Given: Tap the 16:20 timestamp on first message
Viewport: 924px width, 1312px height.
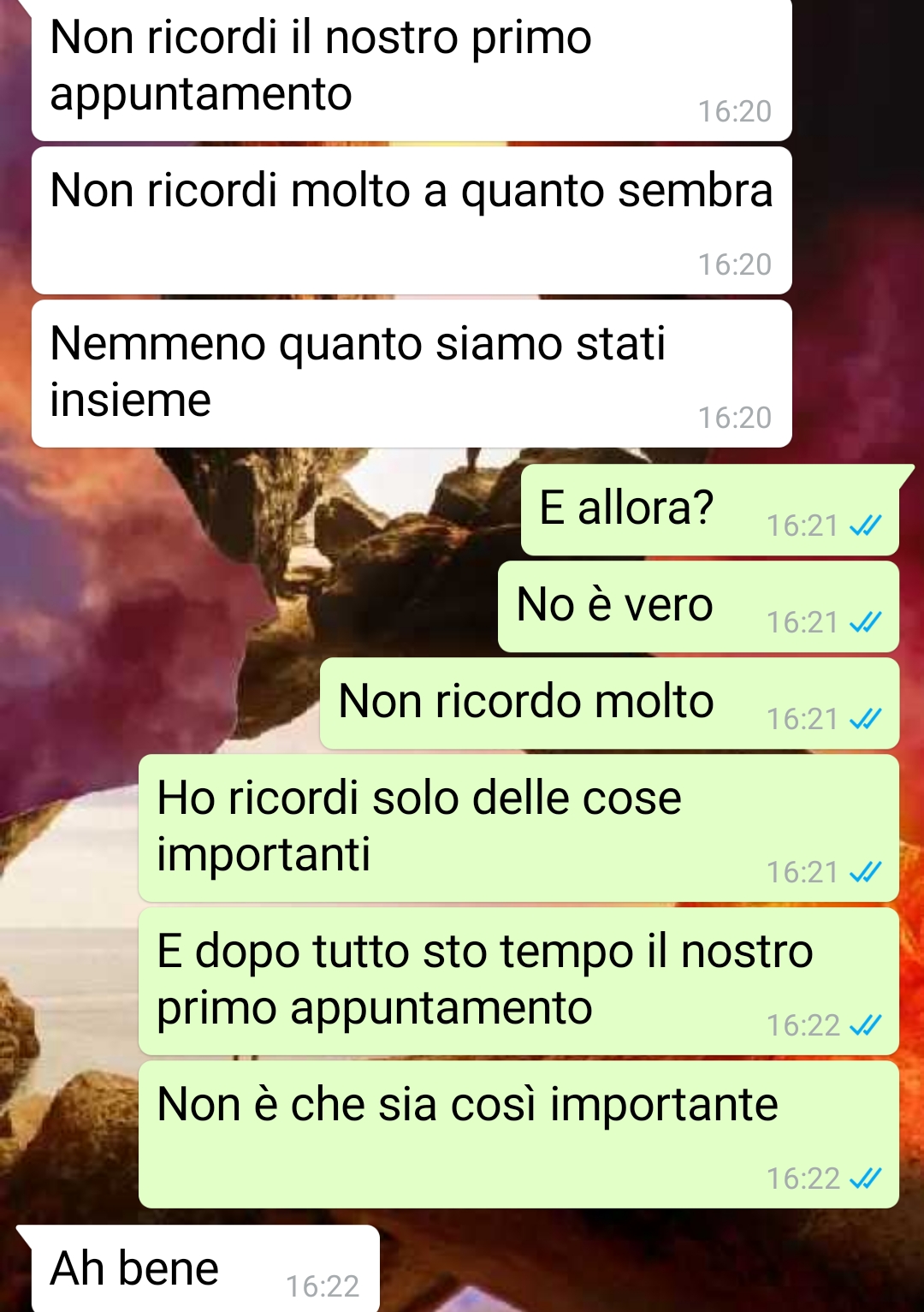Looking at the screenshot, I should 735,111.
